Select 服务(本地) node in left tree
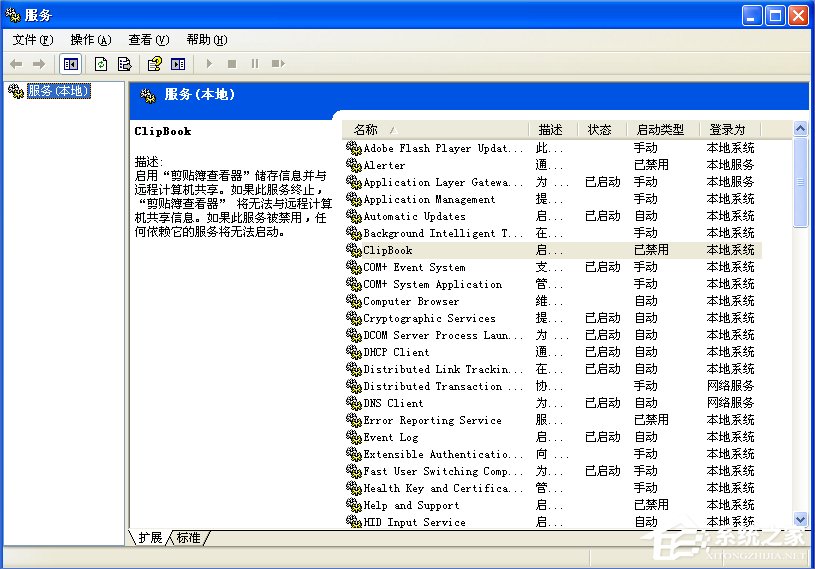Screen dimensions: 815x569 [59, 91]
